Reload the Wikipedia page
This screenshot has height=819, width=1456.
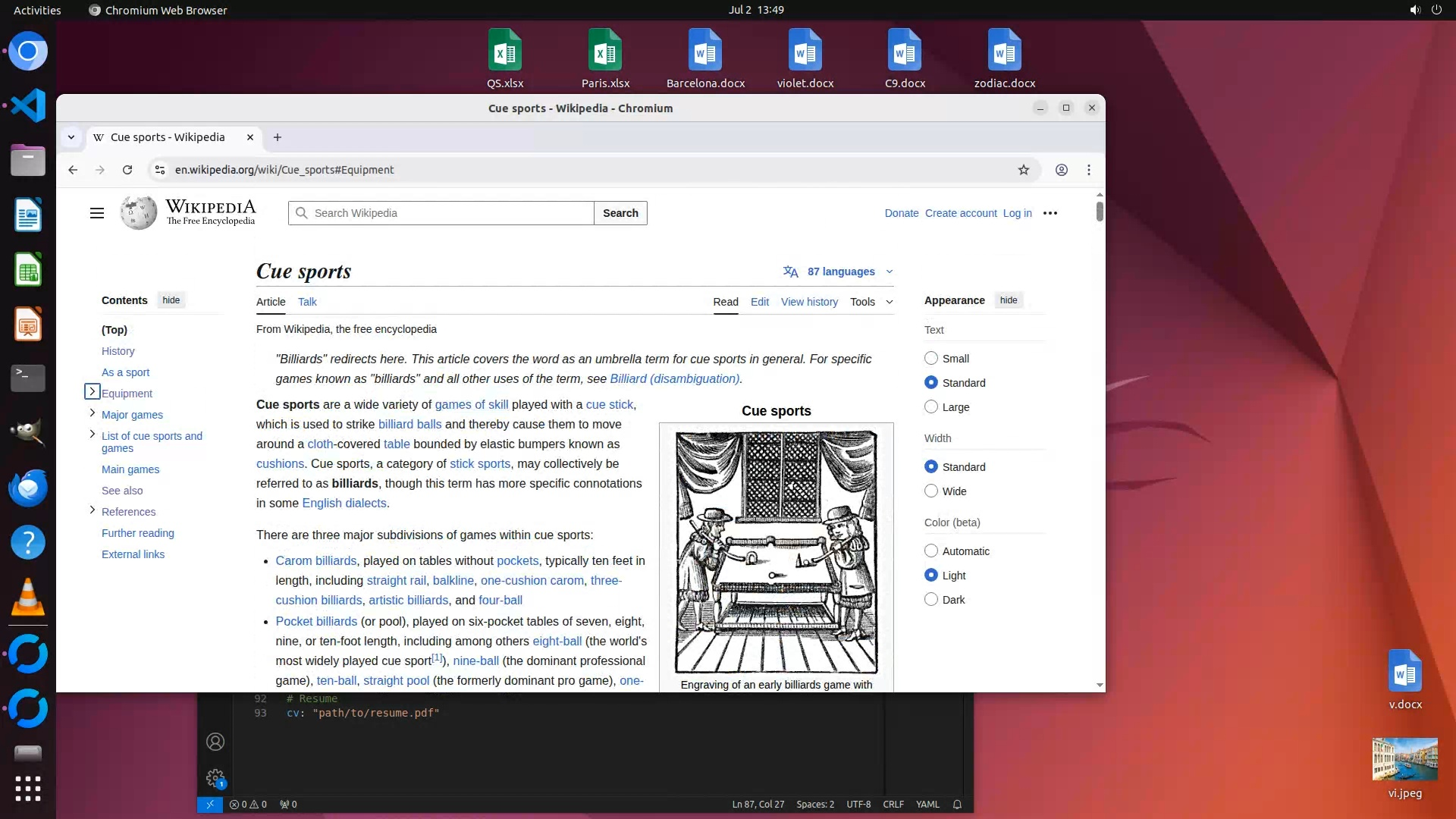click(127, 170)
